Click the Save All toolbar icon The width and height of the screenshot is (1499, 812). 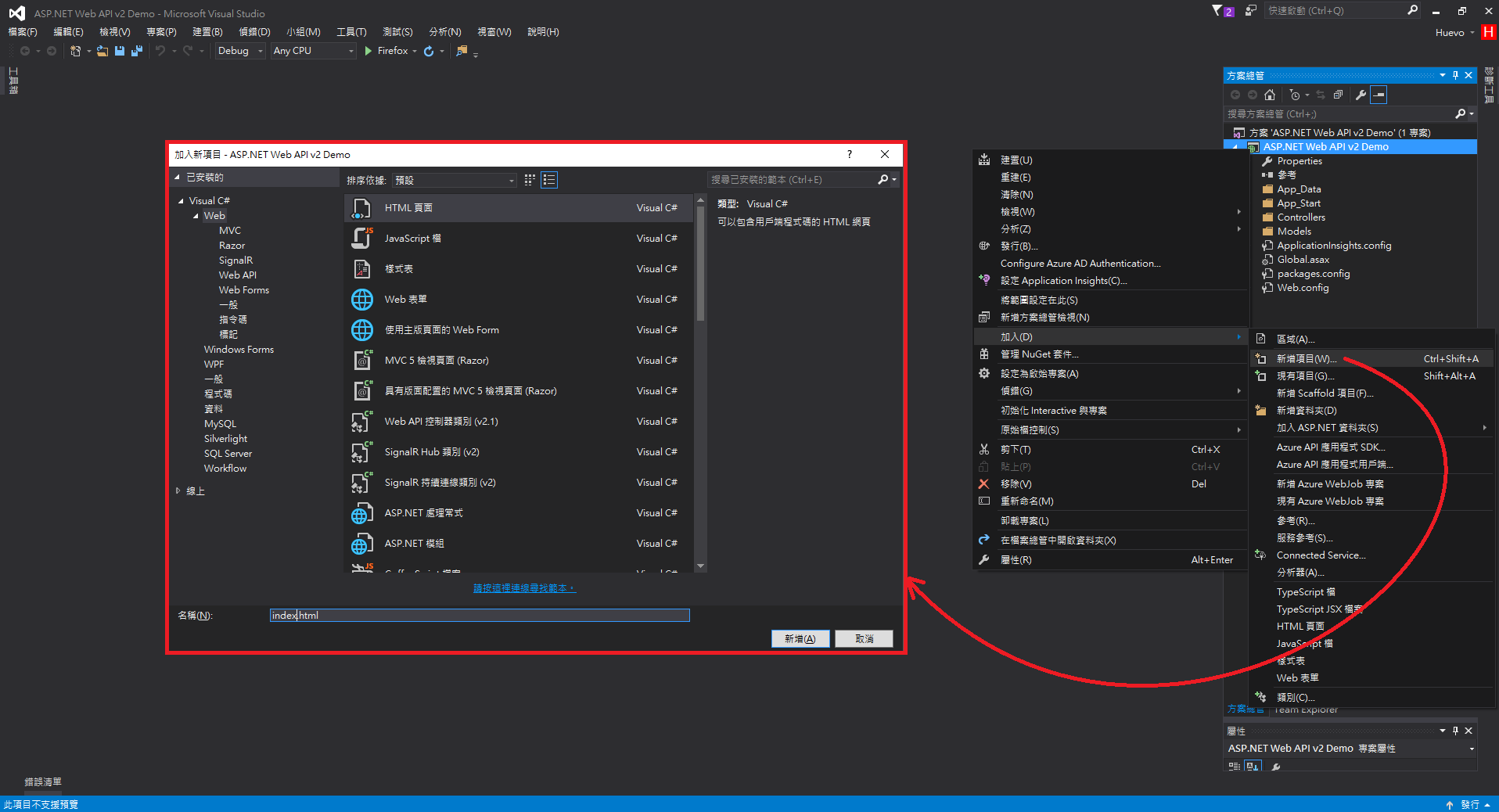point(137,51)
